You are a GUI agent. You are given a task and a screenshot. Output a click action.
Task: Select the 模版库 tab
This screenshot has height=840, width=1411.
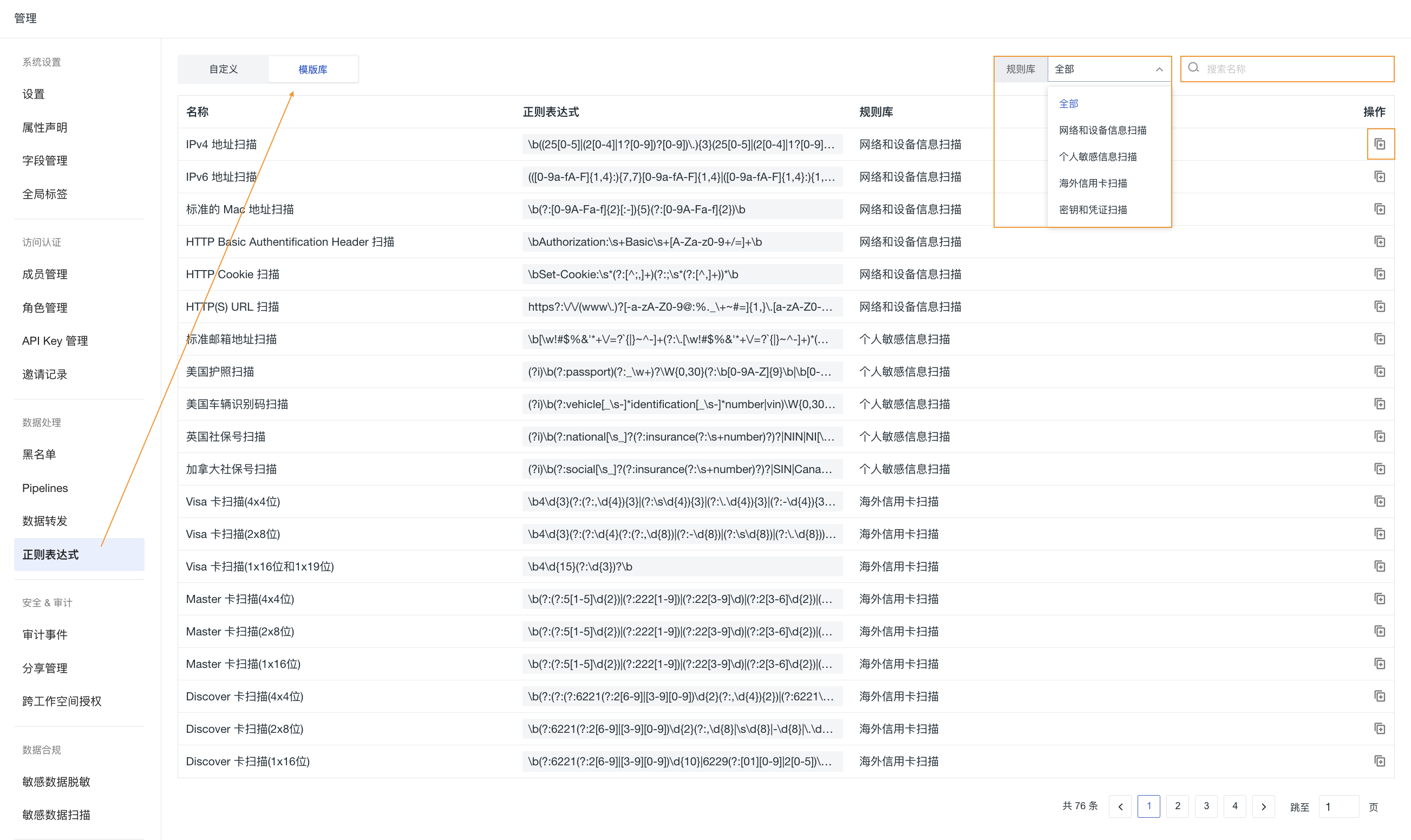(312, 69)
